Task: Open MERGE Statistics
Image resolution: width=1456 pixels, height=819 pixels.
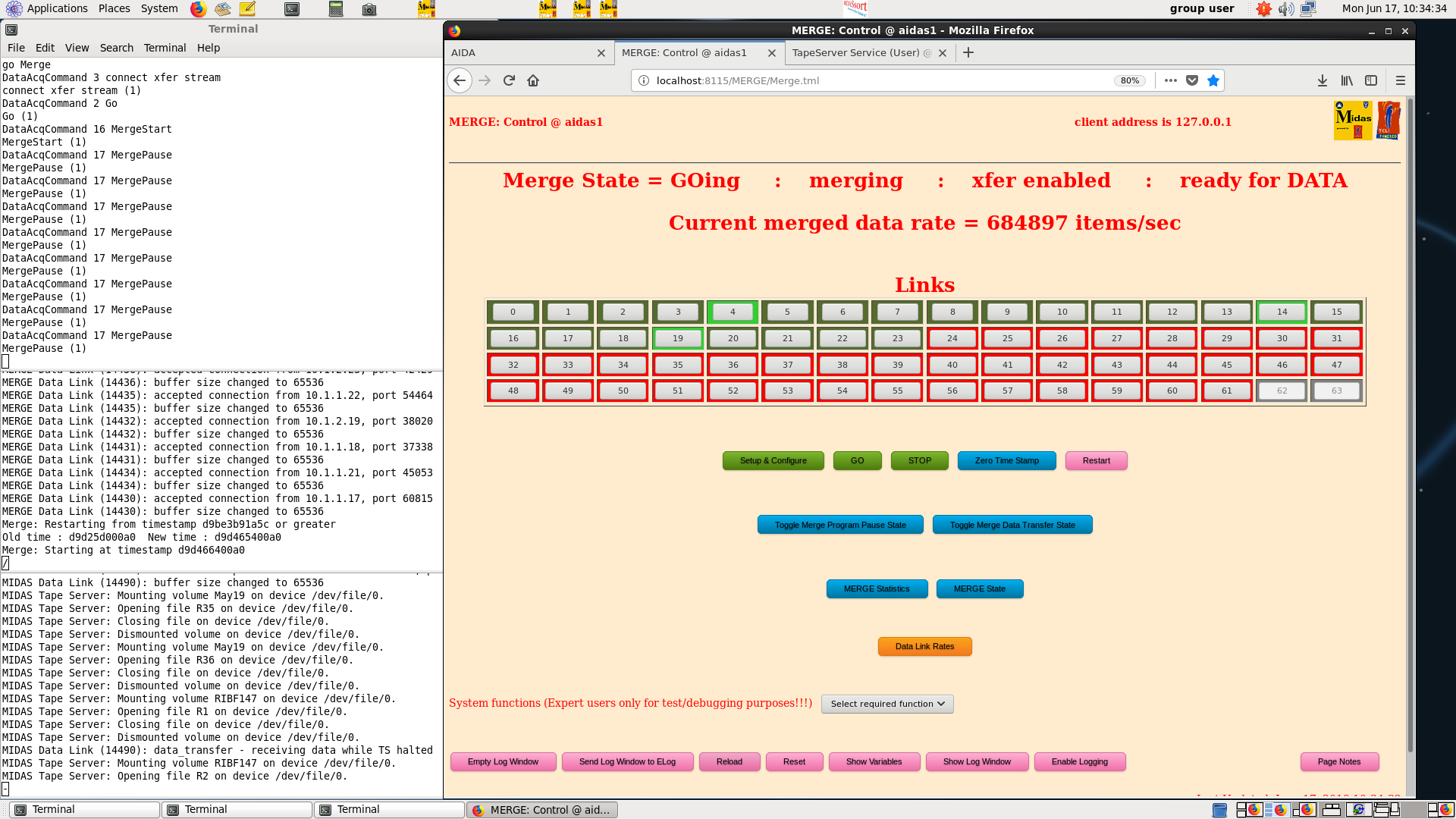Action: 877,589
